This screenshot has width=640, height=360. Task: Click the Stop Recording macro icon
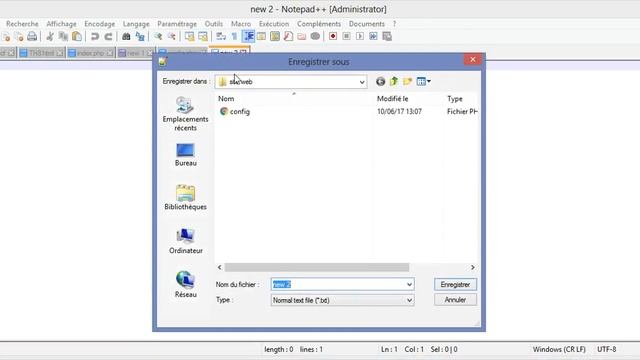click(x=347, y=37)
